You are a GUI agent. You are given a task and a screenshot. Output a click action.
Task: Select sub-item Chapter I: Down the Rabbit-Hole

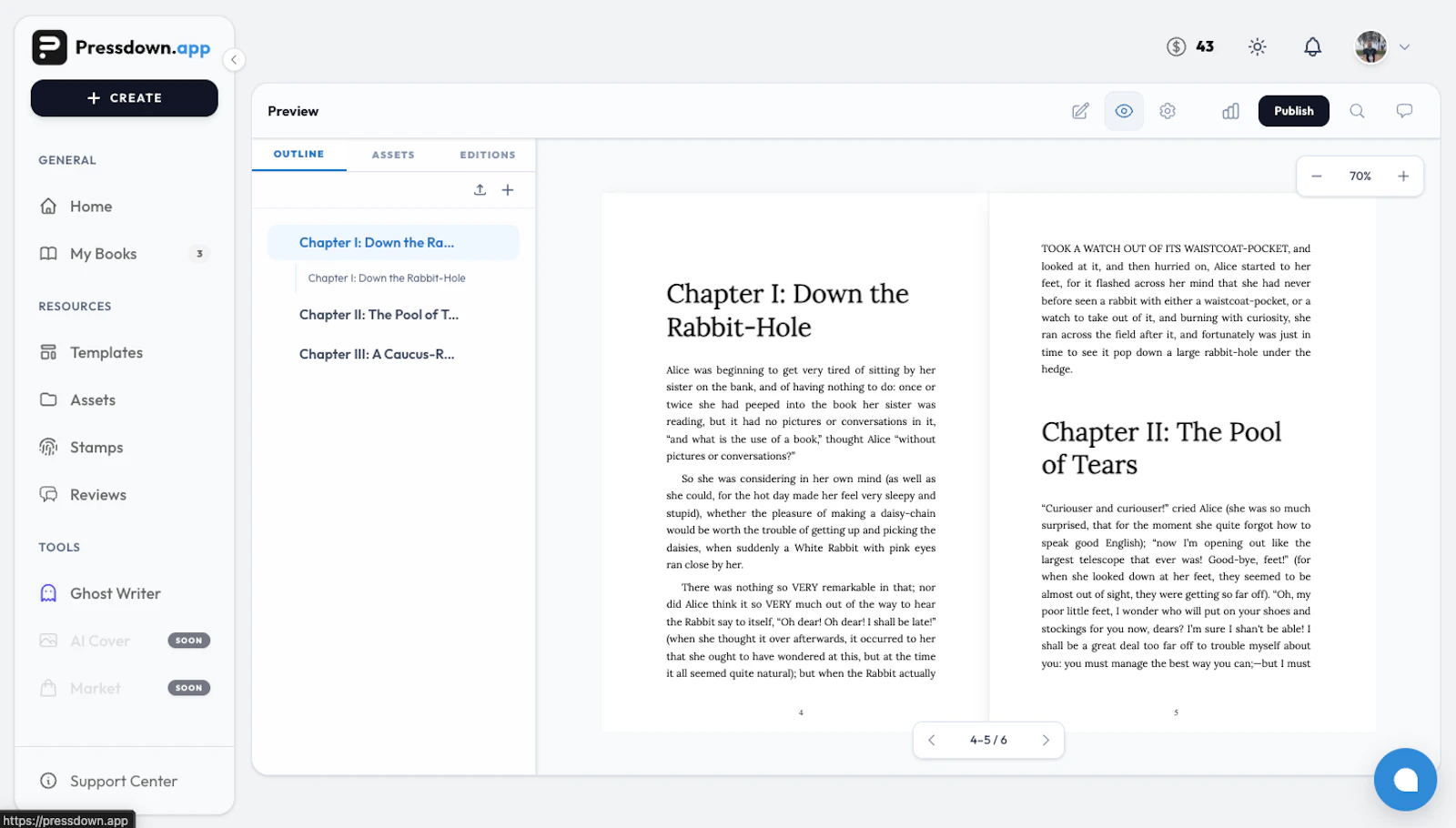pyautogui.click(x=387, y=278)
